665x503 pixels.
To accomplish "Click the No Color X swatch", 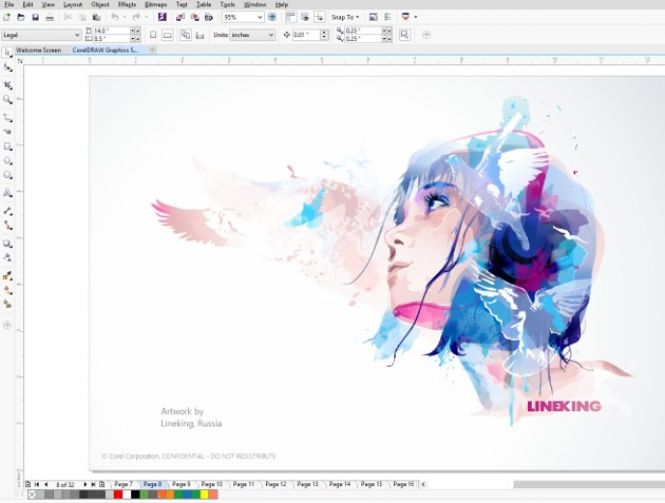I will point(32,495).
